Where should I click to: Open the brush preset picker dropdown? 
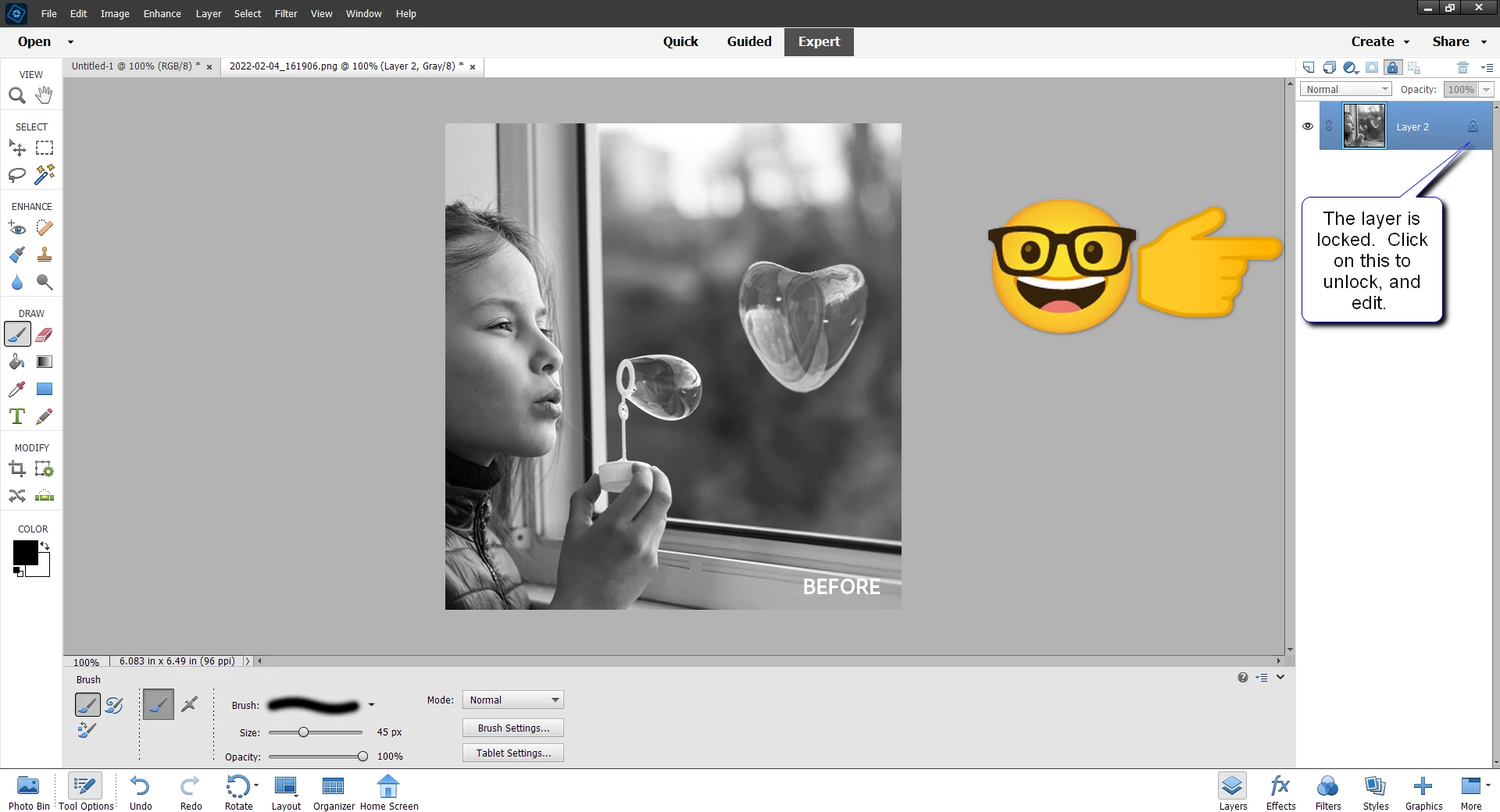click(371, 705)
